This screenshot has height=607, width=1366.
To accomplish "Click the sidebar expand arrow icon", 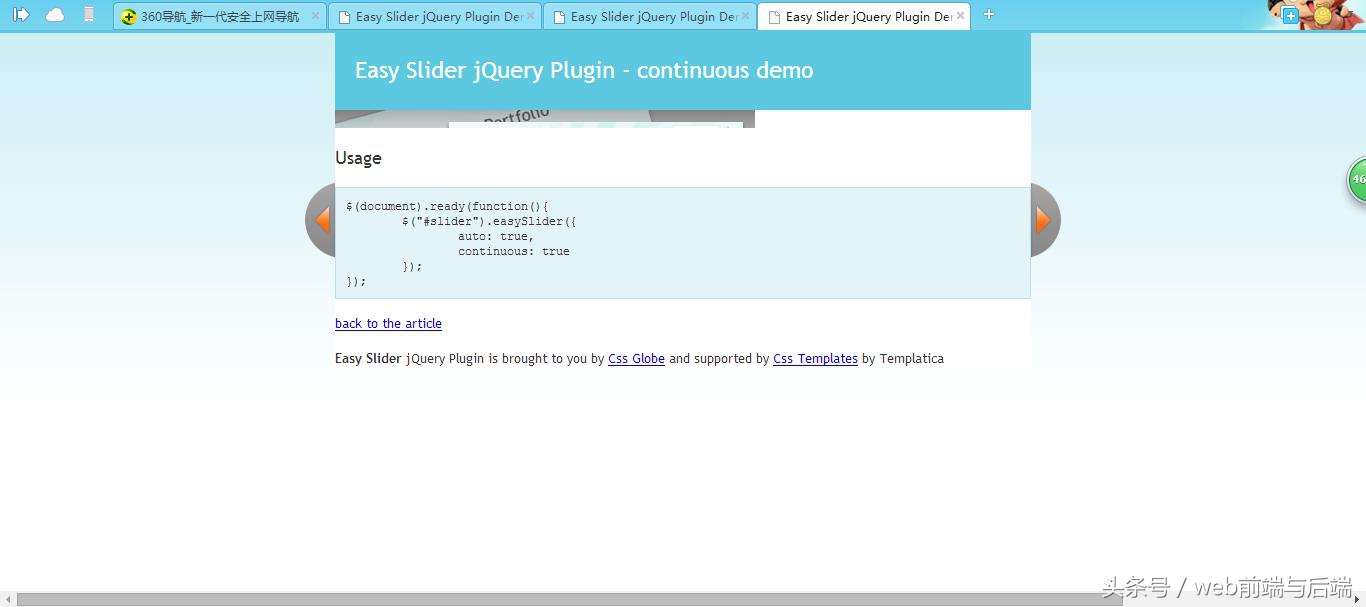I will coord(21,15).
